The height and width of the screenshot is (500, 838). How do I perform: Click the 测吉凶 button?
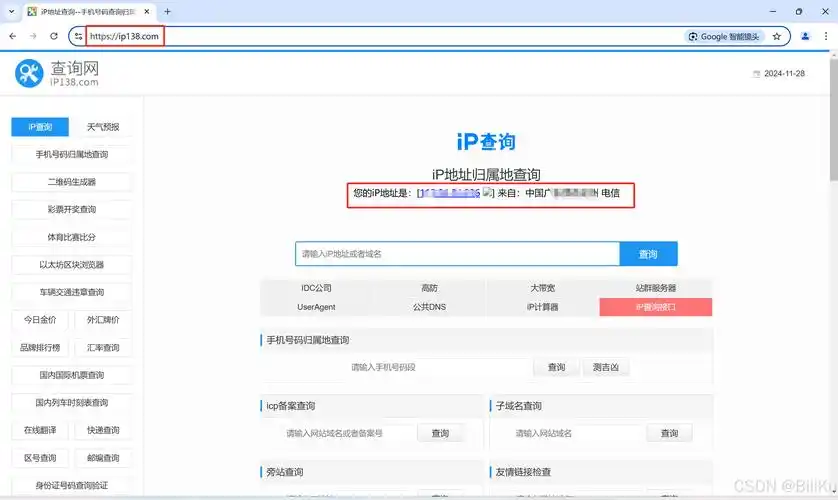pos(606,367)
